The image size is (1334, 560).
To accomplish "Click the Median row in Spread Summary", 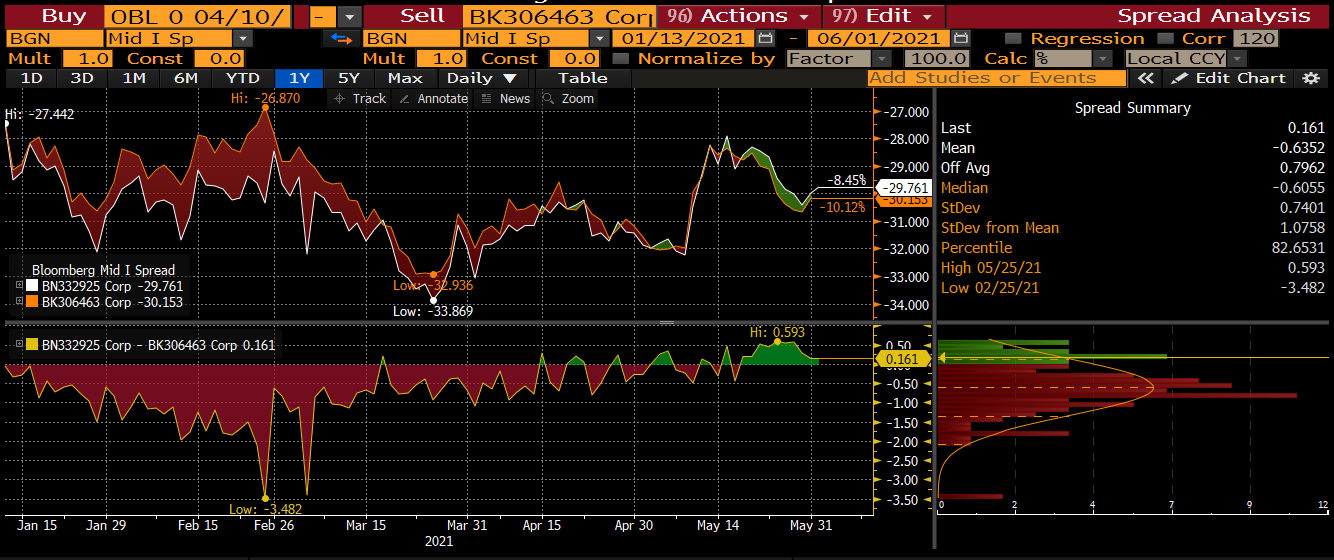I will [x=1133, y=187].
